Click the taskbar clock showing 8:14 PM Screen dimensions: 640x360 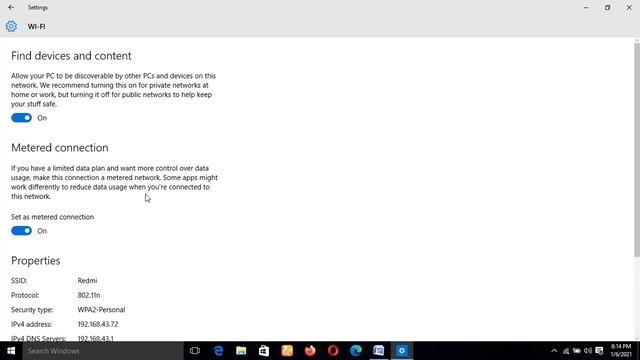pyautogui.click(x=621, y=351)
